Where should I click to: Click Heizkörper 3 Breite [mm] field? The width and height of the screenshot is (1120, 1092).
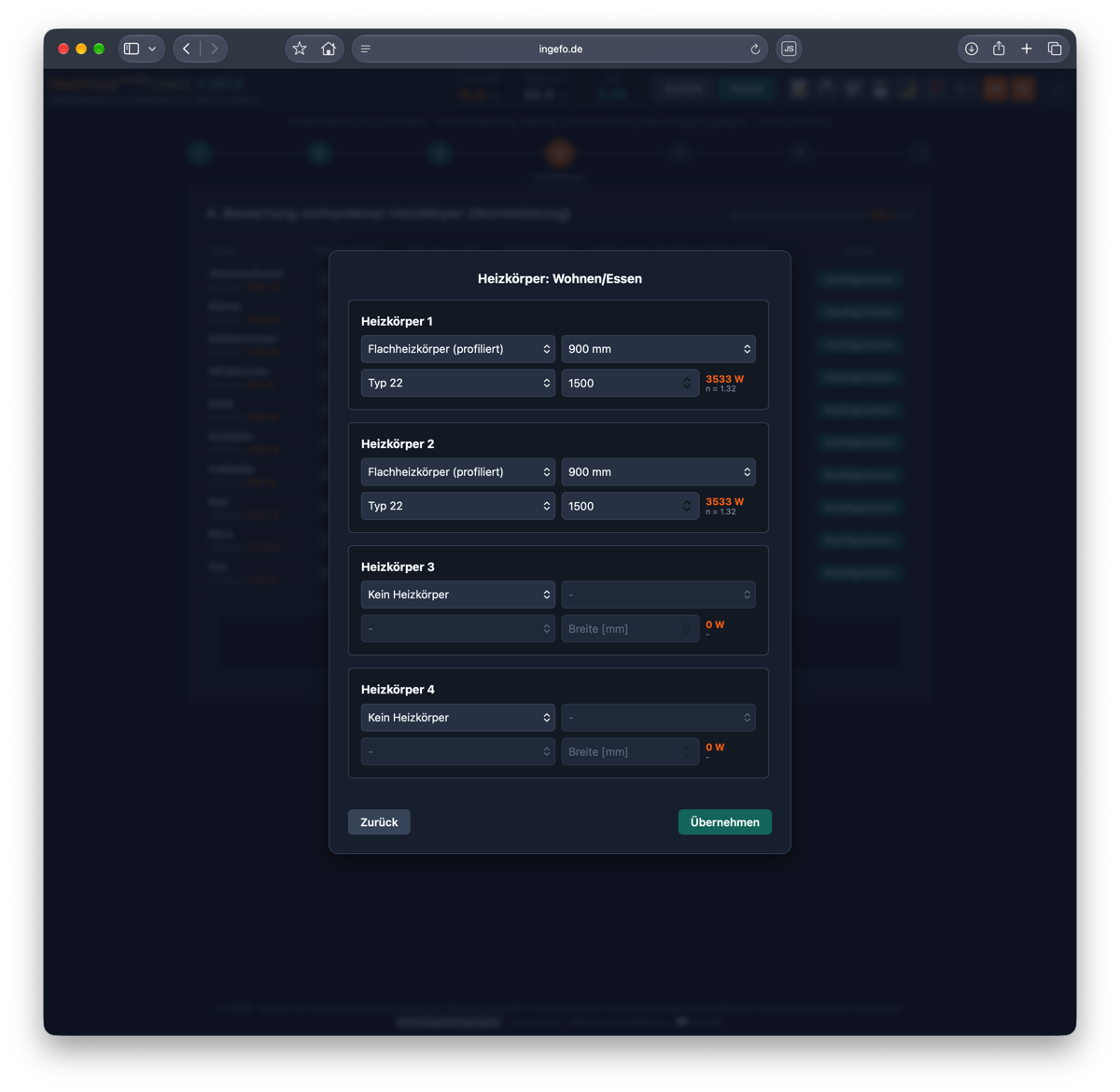[x=630, y=629]
